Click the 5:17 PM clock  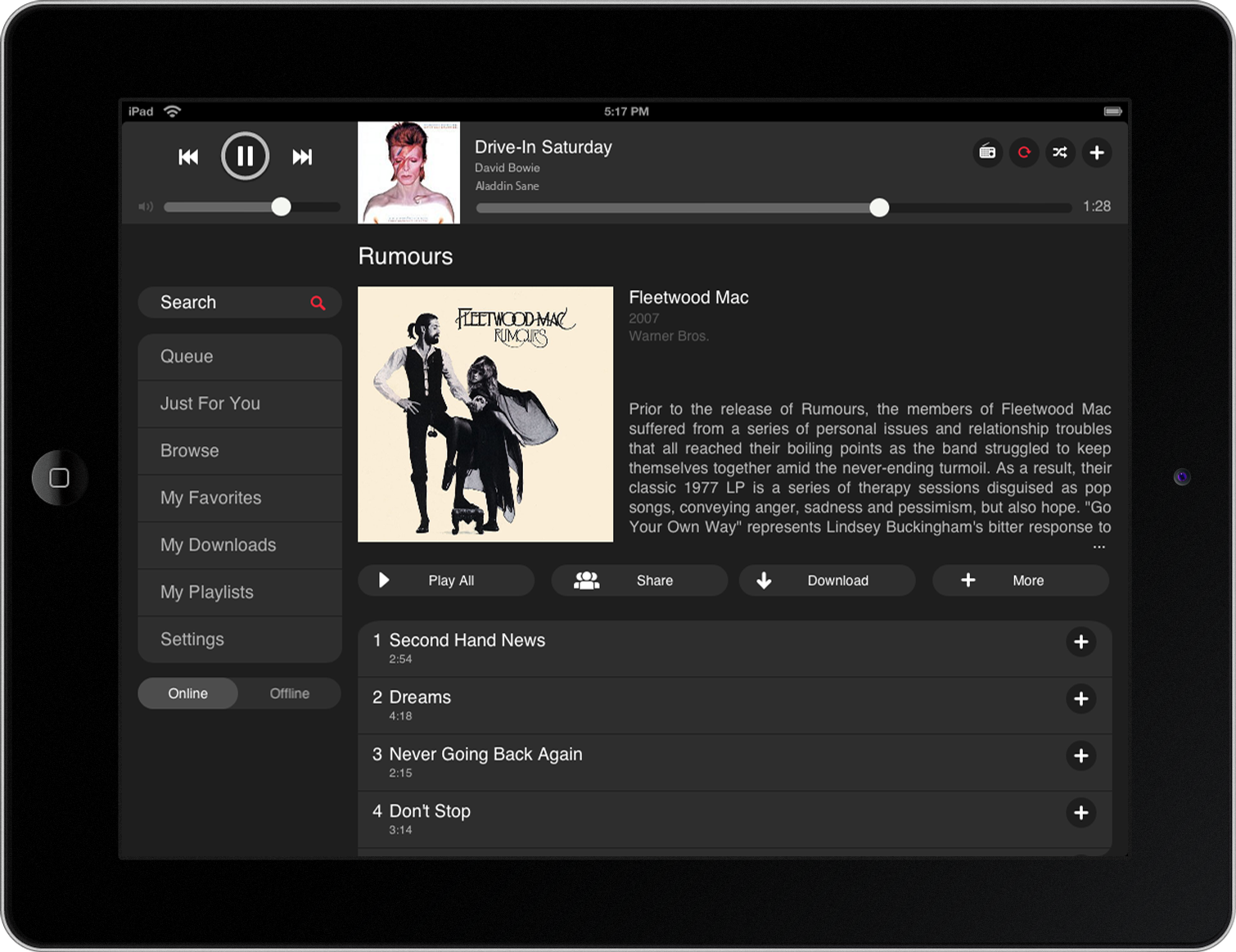point(626,111)
